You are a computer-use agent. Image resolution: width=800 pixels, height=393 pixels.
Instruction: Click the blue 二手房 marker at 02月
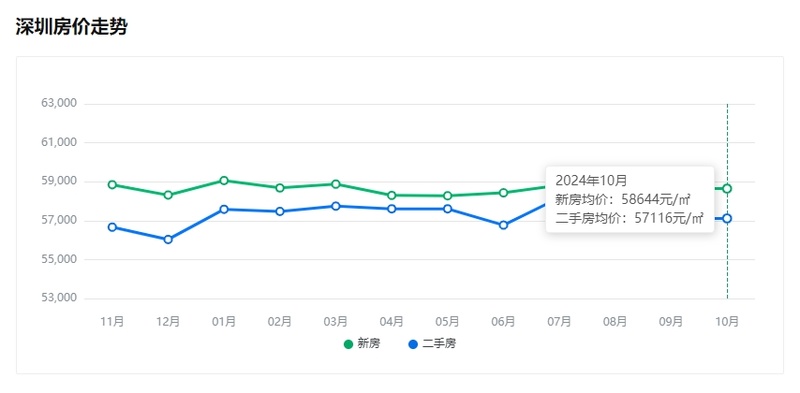[x=280, y=211]
